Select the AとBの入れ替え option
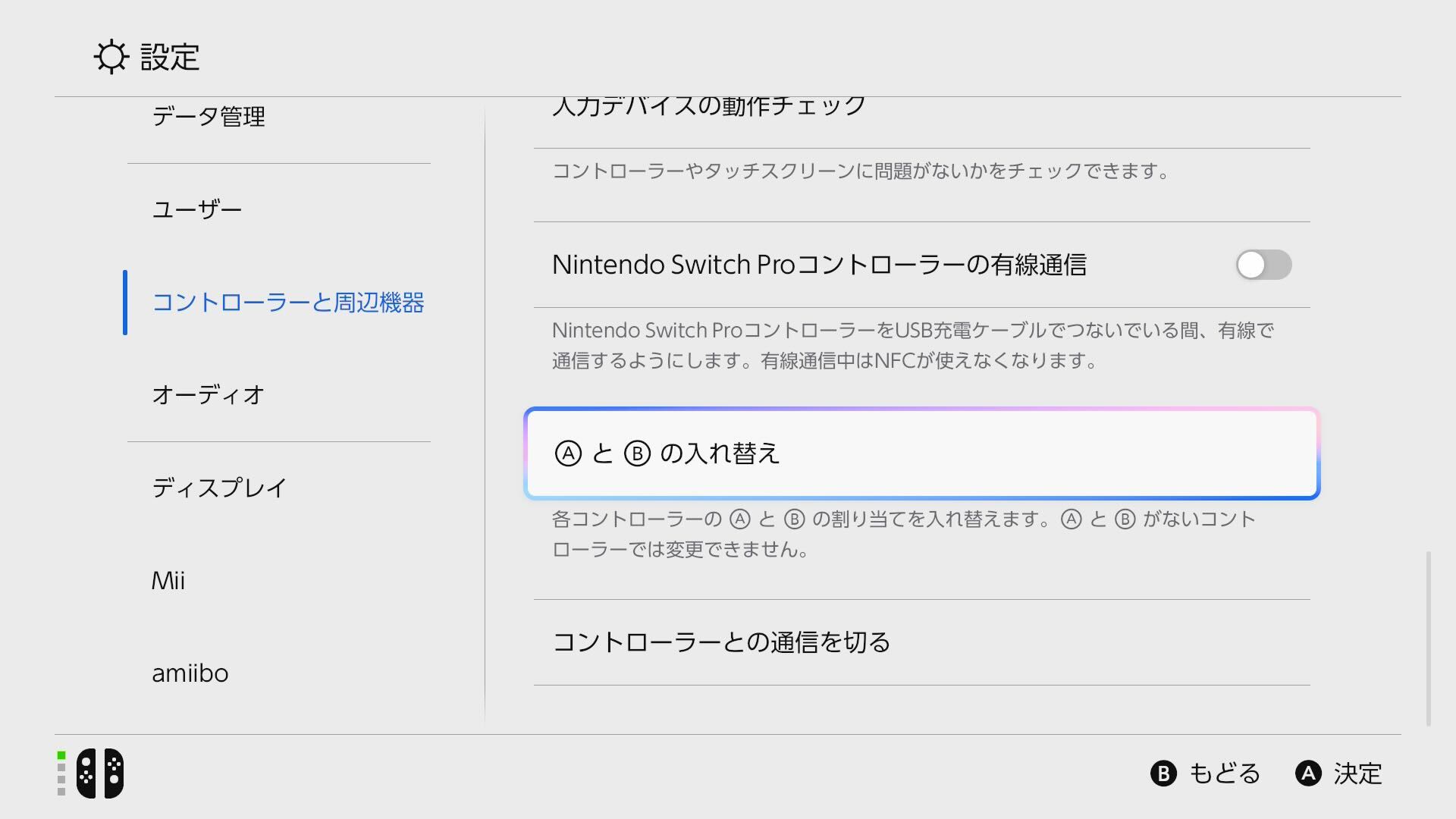 coord(921,453)
